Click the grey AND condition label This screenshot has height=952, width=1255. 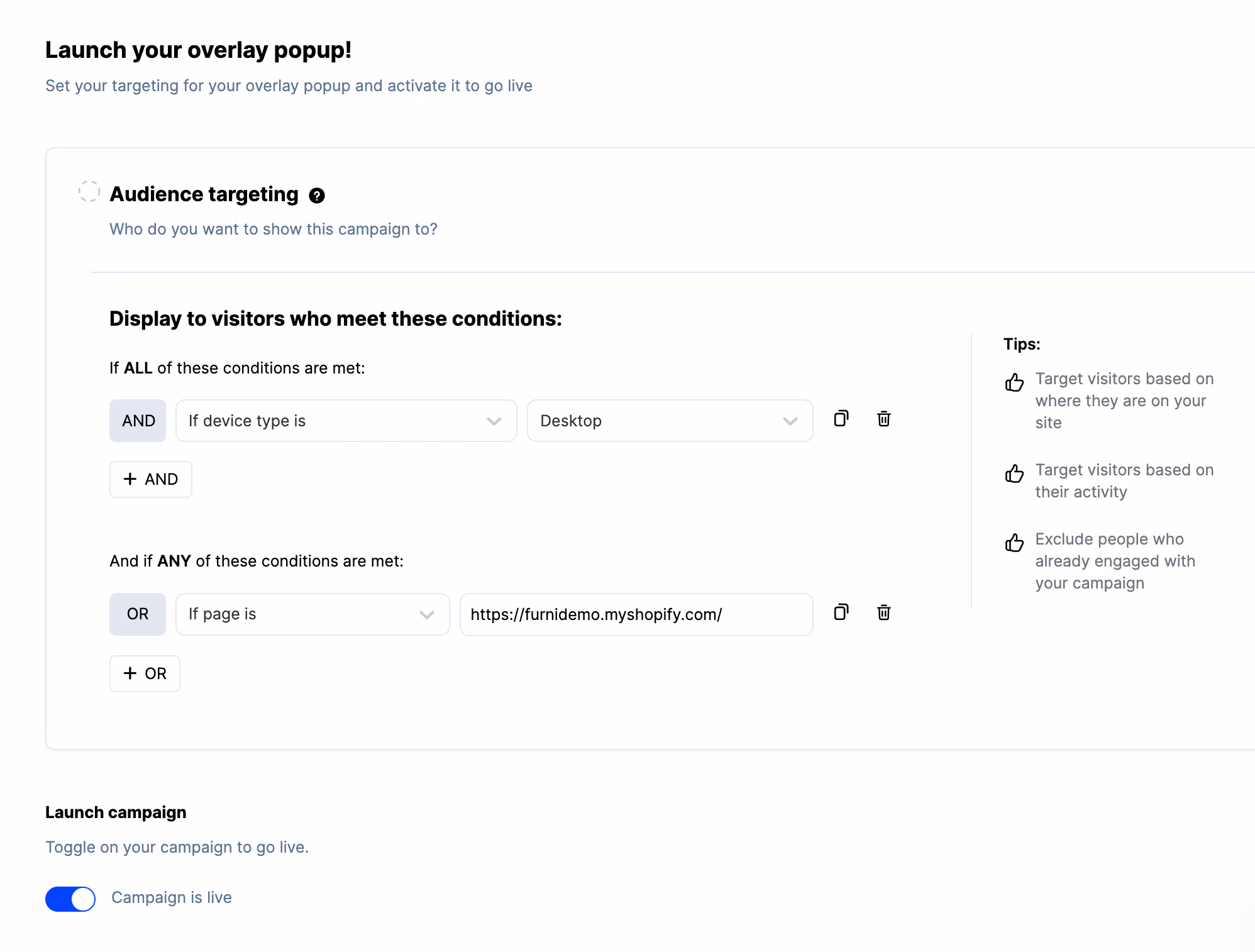(138, 421)
